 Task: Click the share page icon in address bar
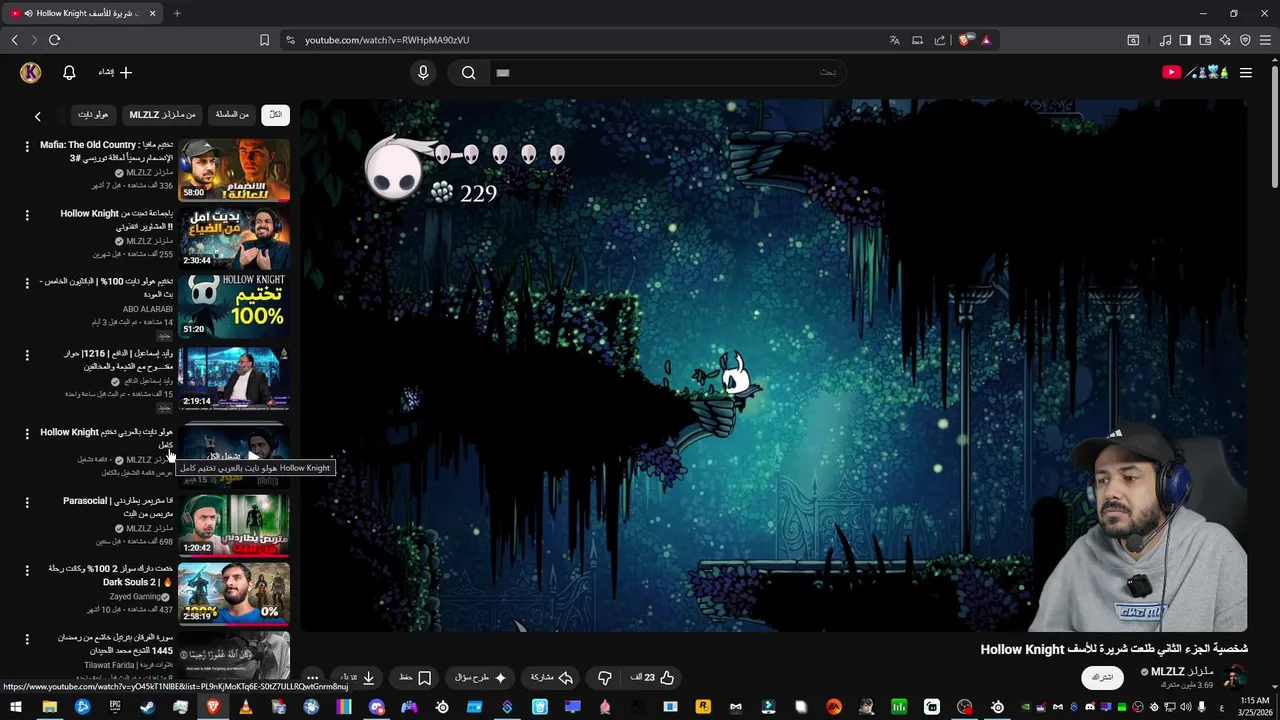coord(940,40)
